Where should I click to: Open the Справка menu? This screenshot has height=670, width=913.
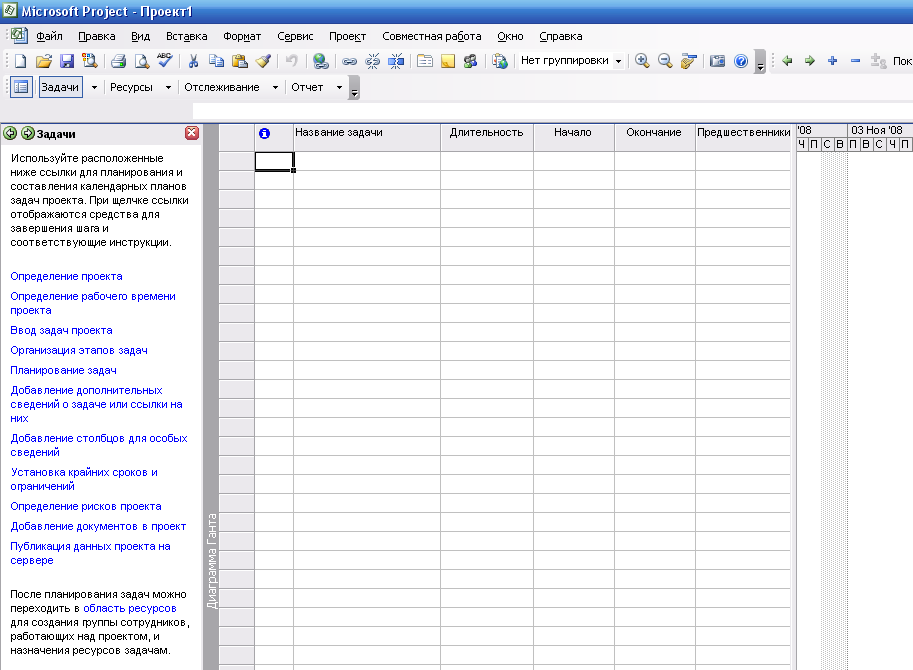561,36
